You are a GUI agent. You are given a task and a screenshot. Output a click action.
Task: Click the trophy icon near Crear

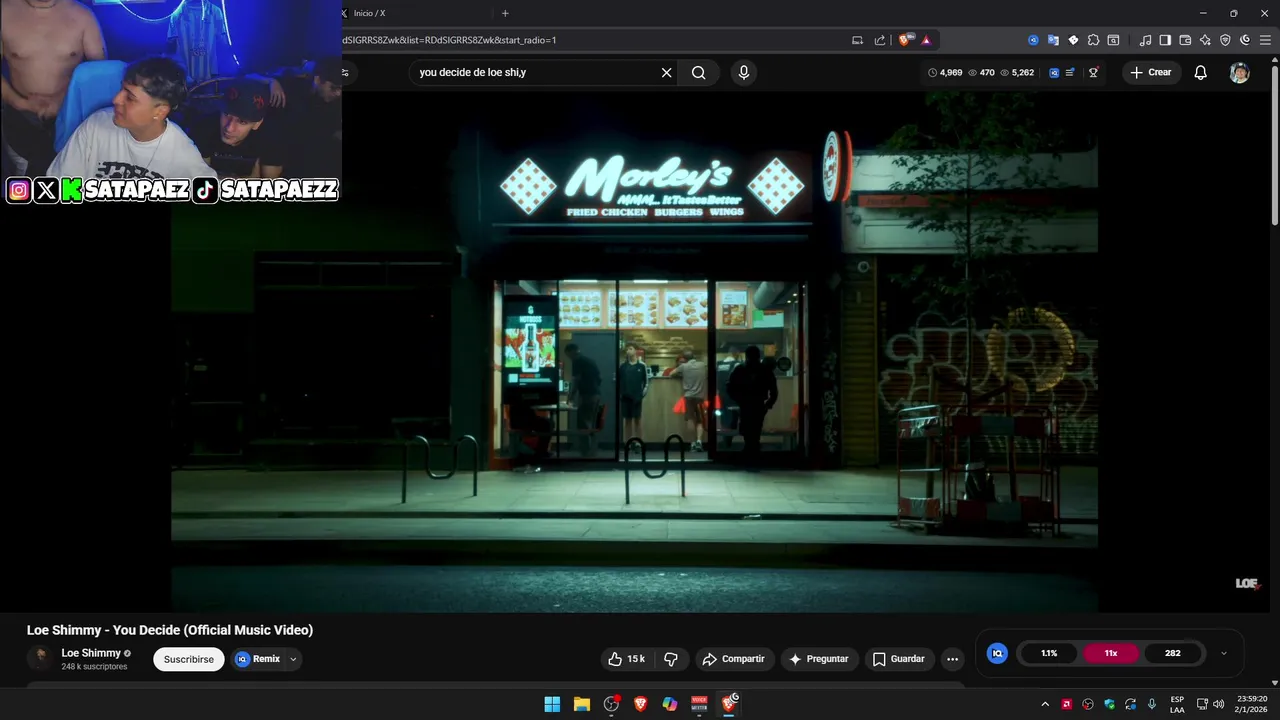1093,72
